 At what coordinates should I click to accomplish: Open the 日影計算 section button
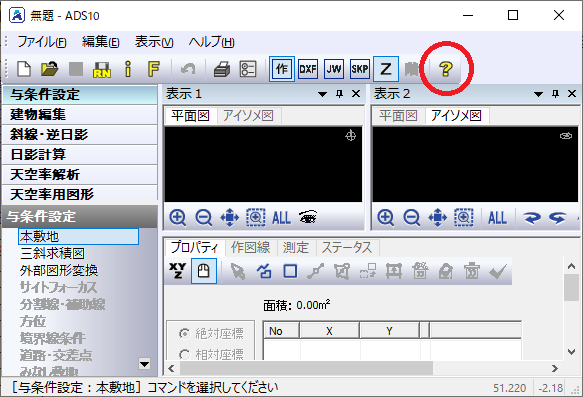[80, 155]
